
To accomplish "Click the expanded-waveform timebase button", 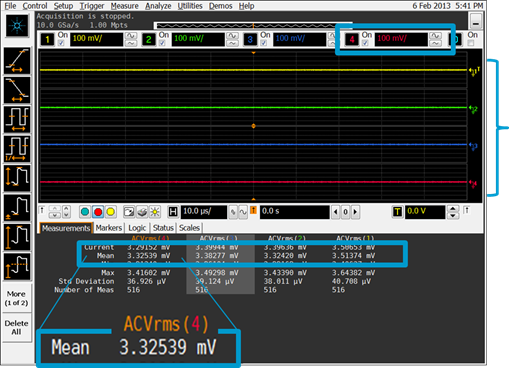I will [x=243, y=212].
